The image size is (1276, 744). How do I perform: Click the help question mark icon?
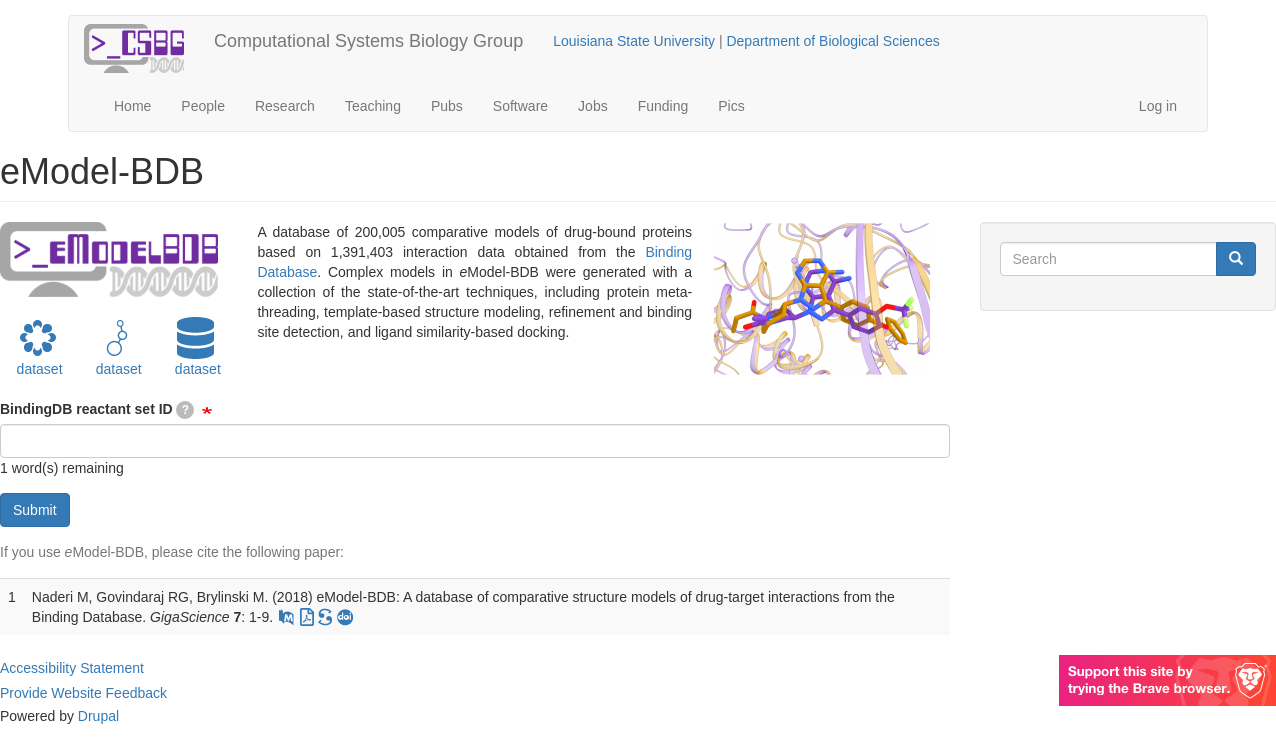tap(185, 410)
